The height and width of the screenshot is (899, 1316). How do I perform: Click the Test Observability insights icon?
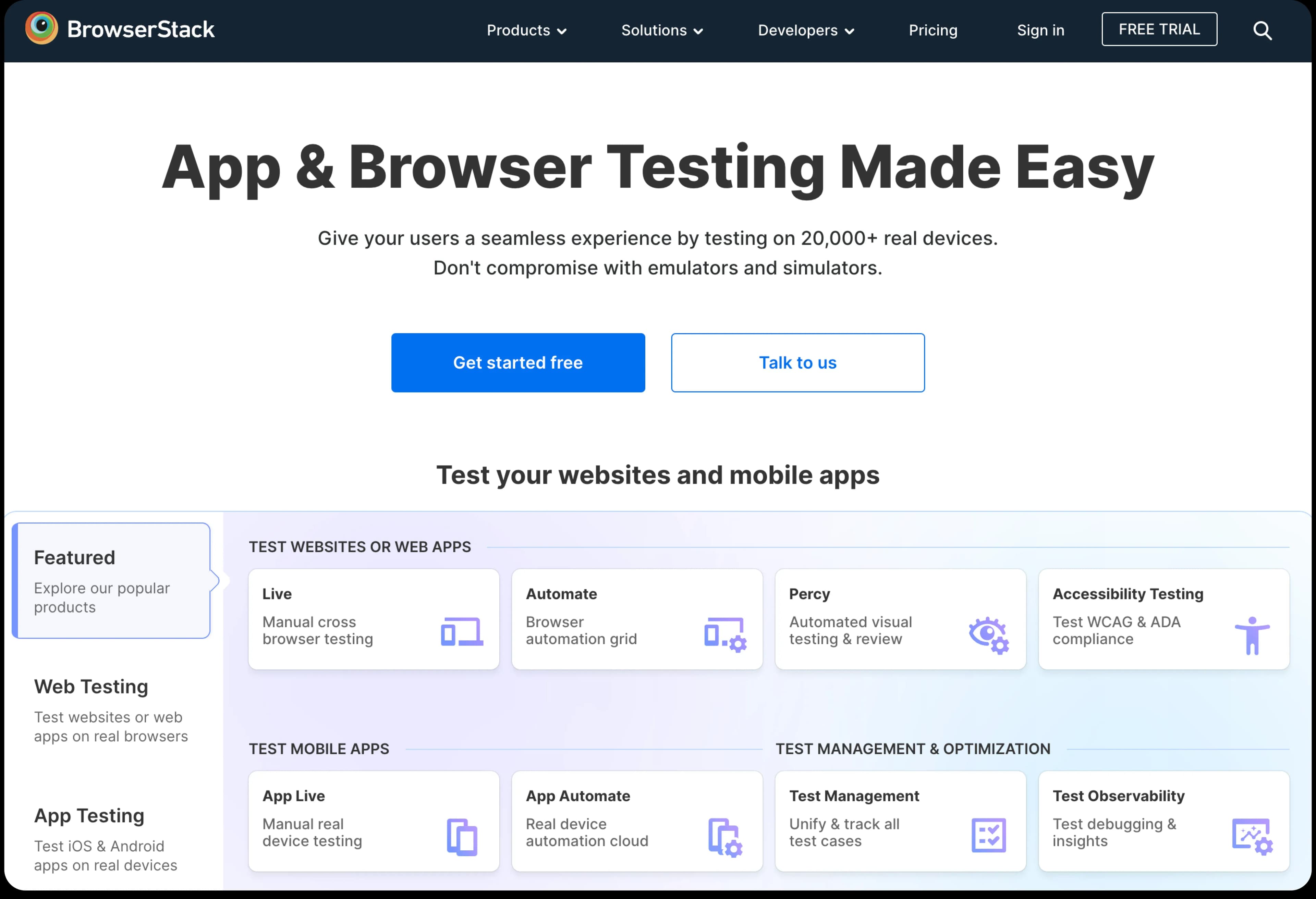(x=1253, y=836)
